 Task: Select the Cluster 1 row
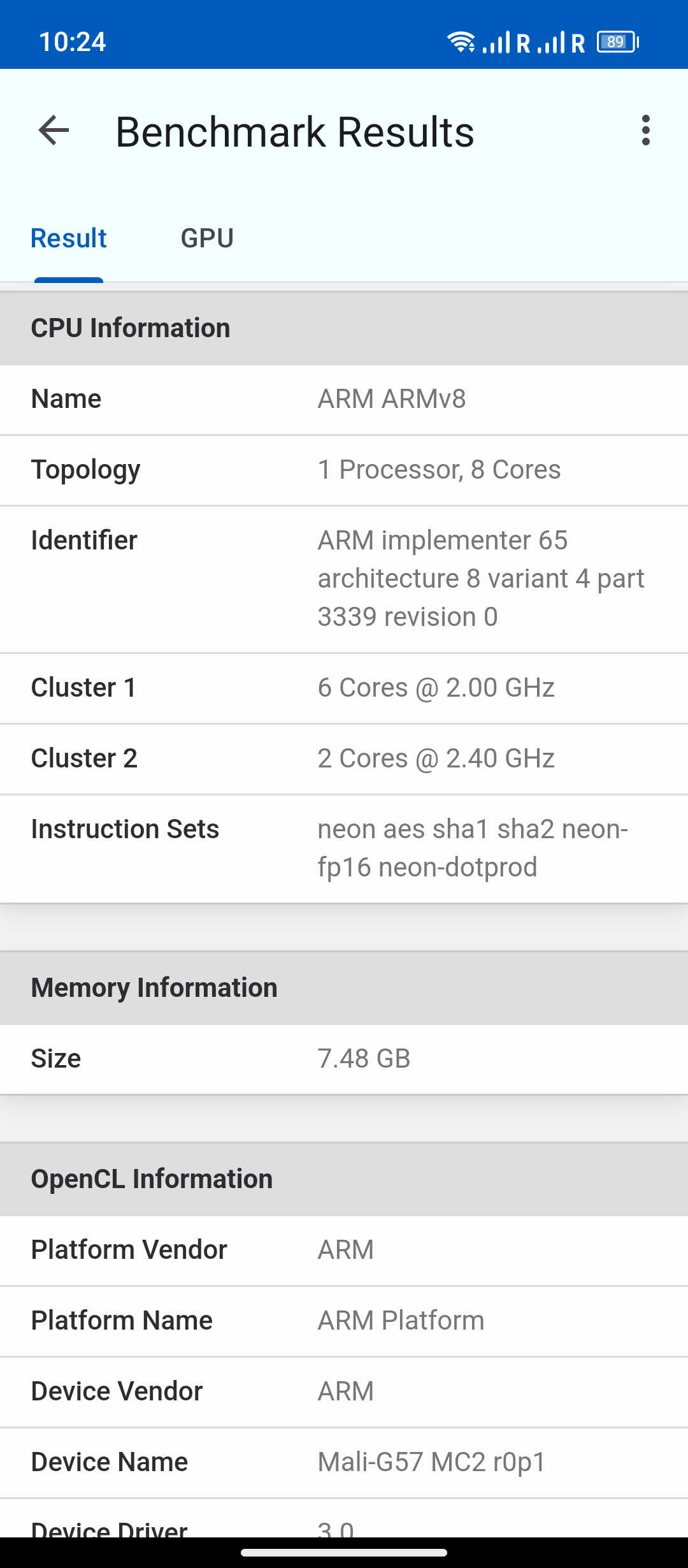(344, 688)
